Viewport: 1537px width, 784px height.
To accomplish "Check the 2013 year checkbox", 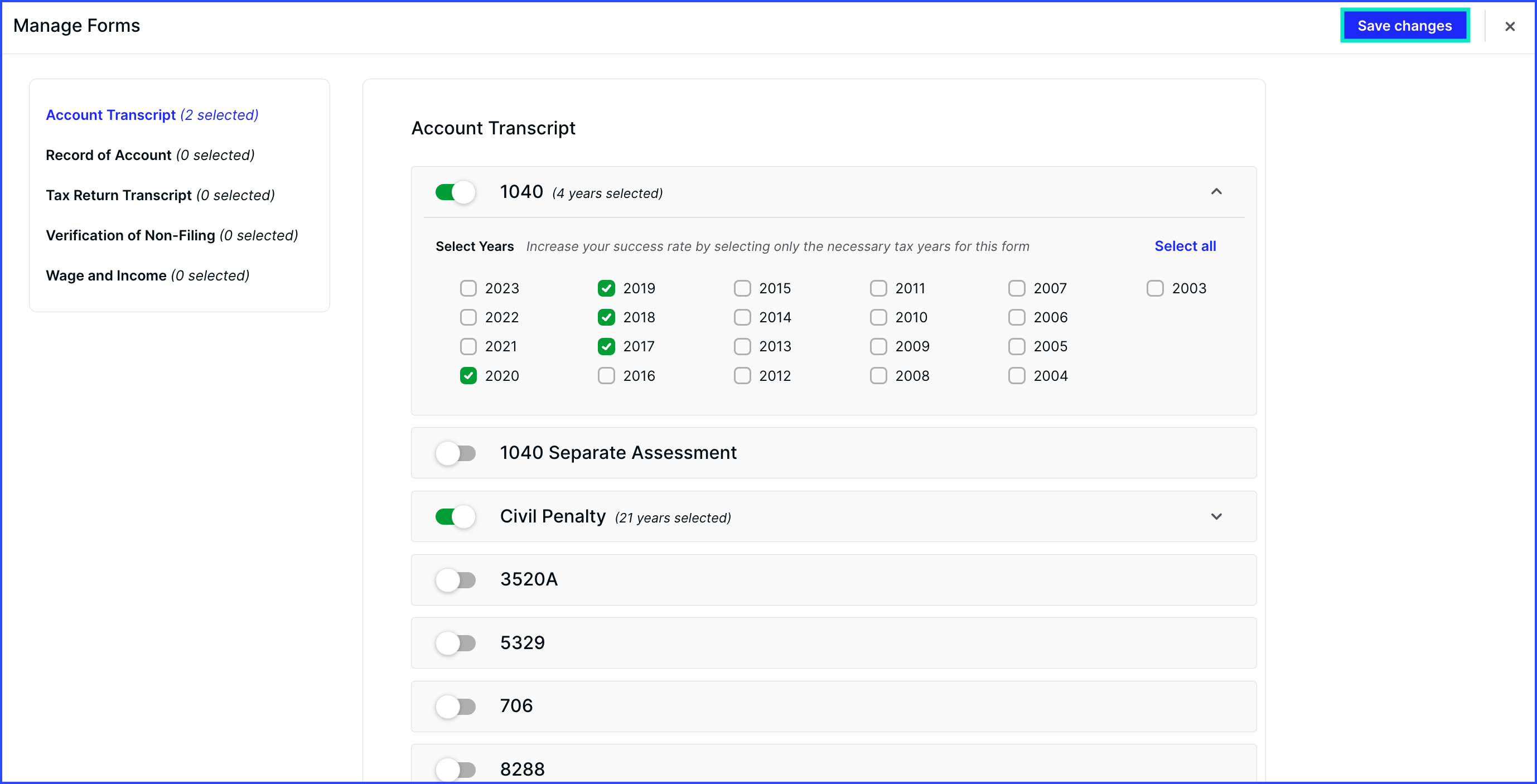I will click(742, 346).
